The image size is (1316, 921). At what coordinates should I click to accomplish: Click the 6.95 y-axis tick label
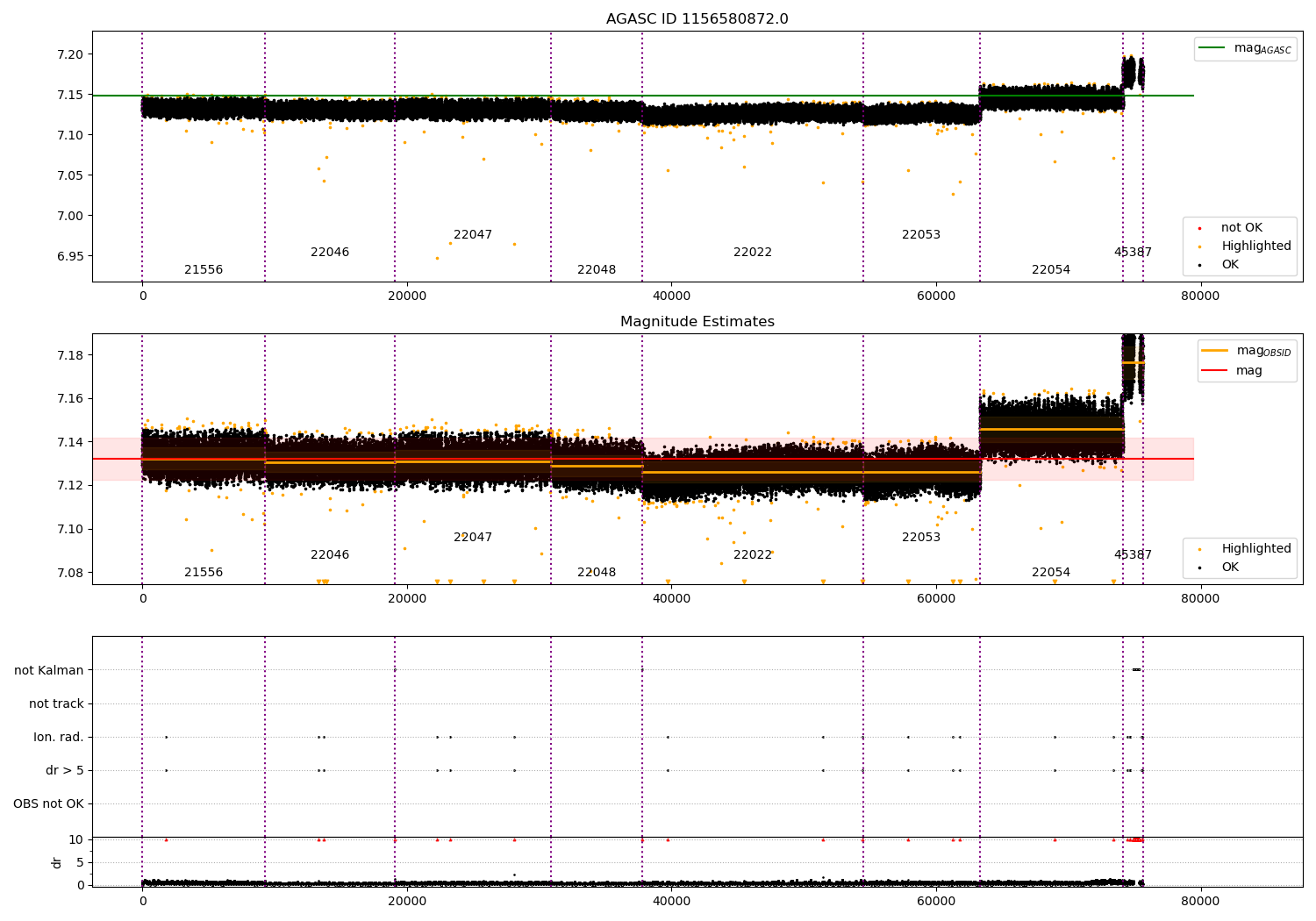71,256
